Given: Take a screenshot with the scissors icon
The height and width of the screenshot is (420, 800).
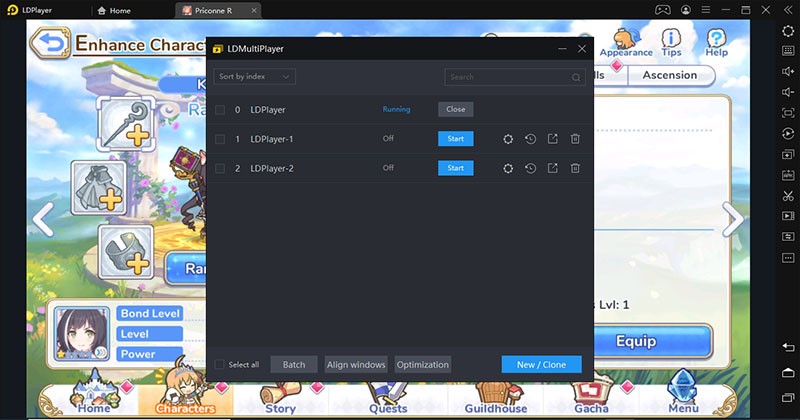Looking at the screenshot, I should click(x=788, y=195).
